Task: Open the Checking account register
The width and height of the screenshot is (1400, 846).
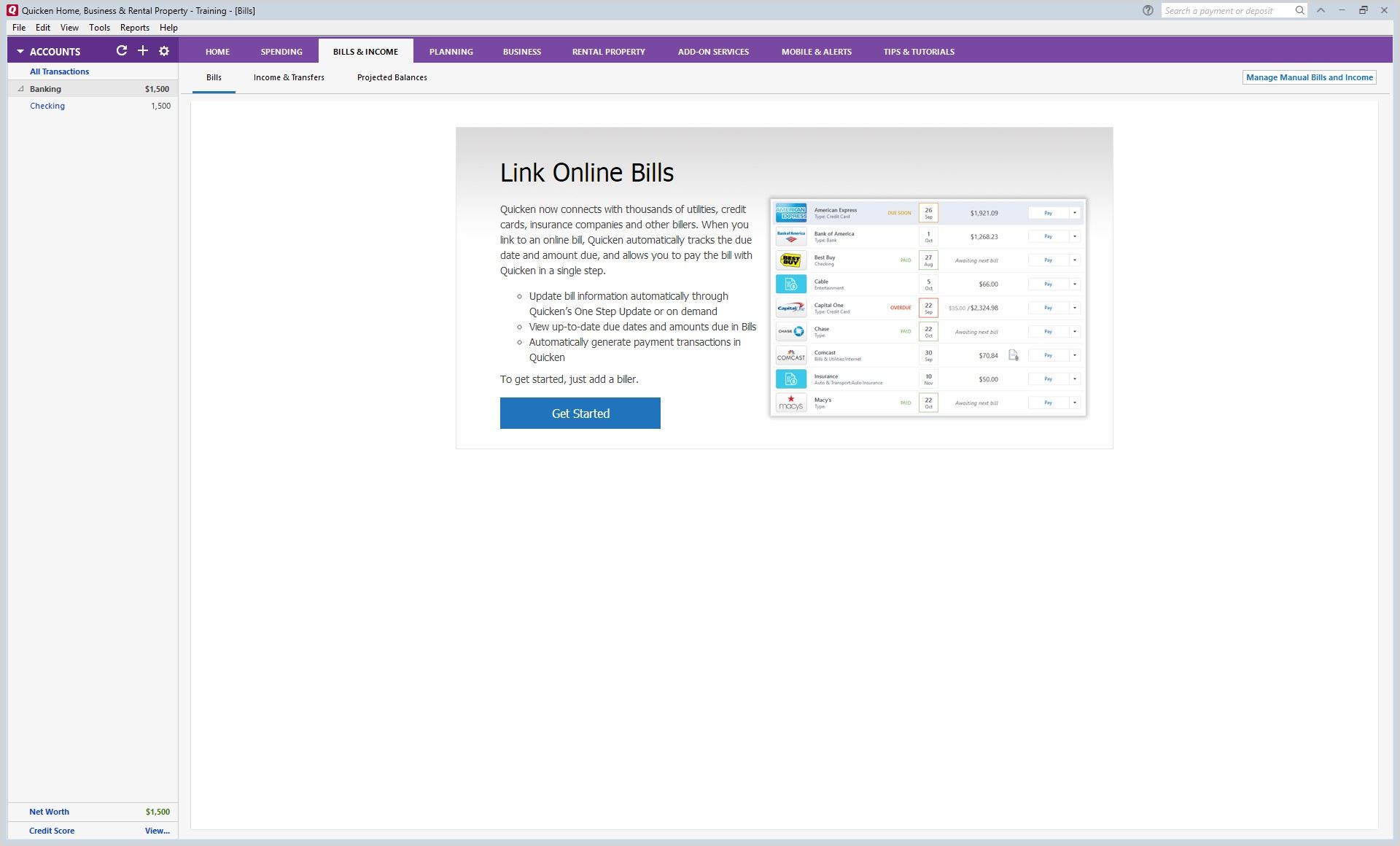Action: (47, 106)
